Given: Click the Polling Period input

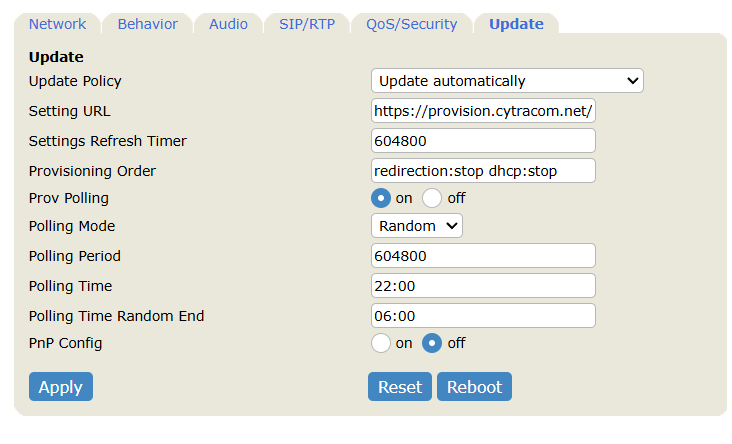Looking at the screenshot, I should [483, 256].
